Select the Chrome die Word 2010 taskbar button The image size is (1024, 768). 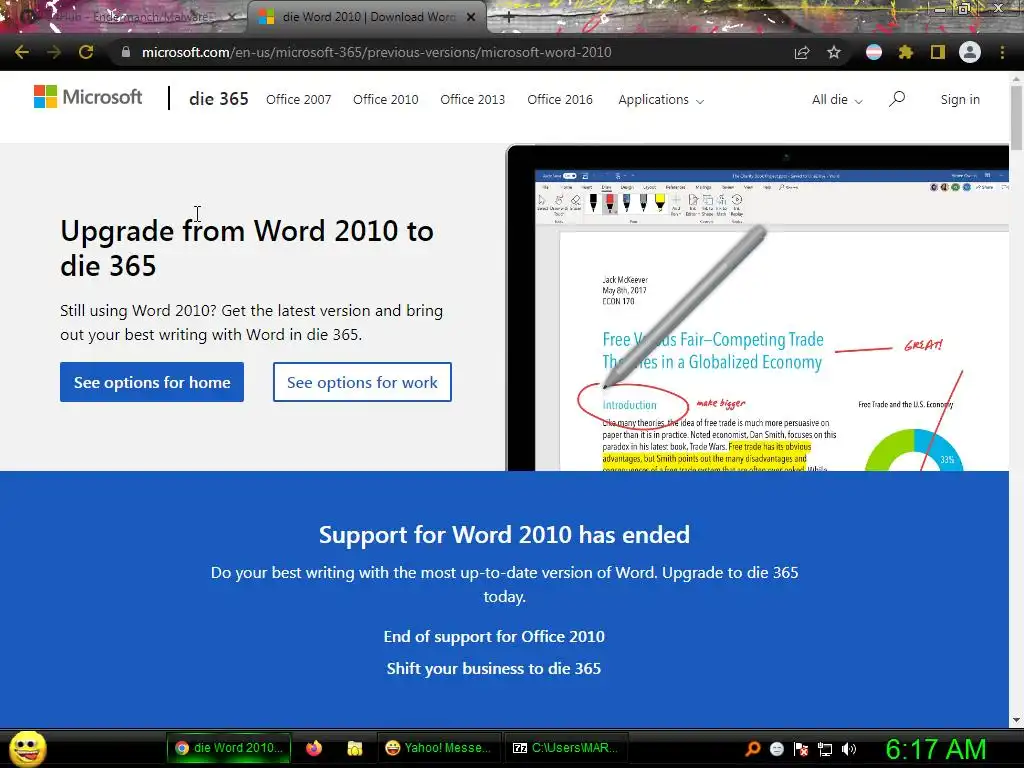point(229,748)
